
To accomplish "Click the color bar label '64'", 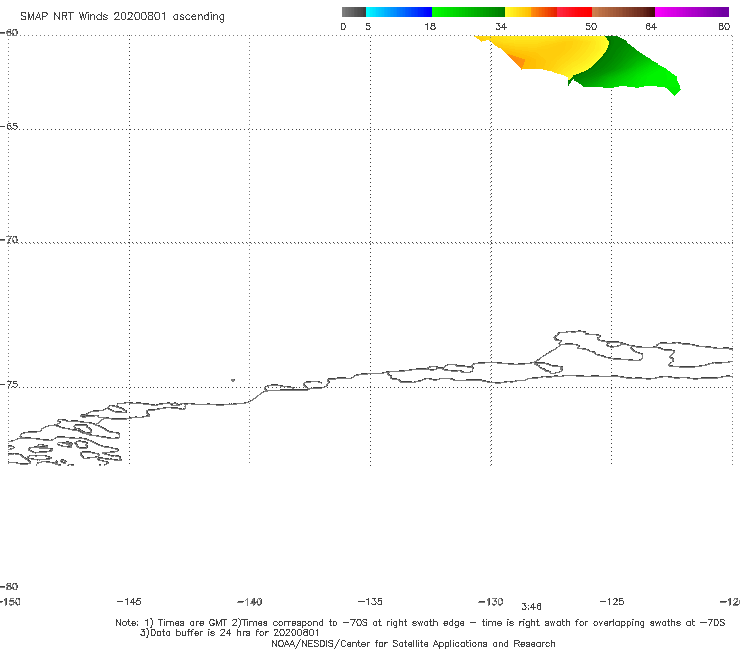I will pos(651,26).
